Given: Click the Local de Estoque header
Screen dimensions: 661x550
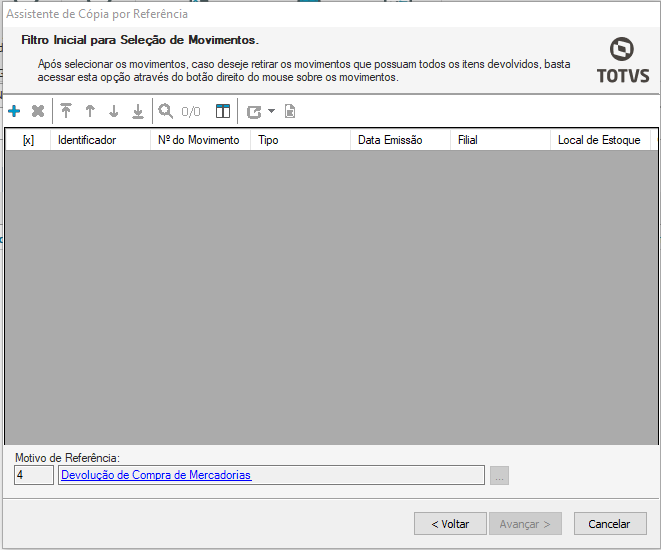Looking at the screenshot, I should click(x=599, y=140).
